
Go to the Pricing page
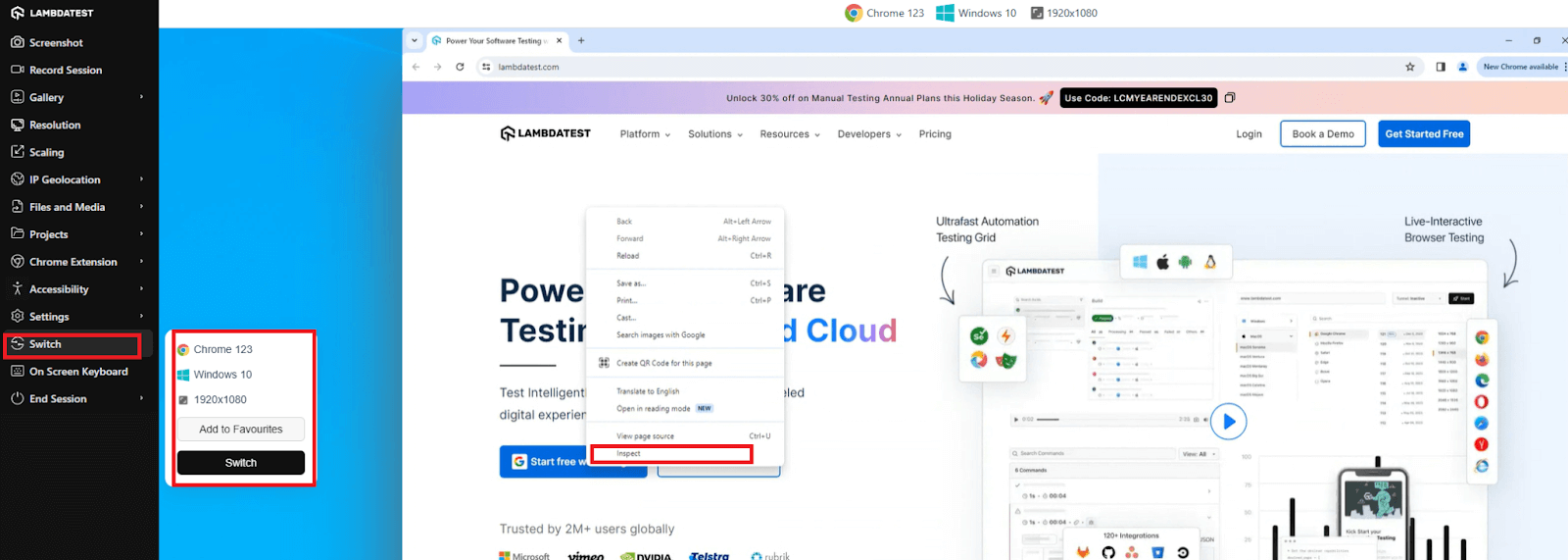point(935,134)
